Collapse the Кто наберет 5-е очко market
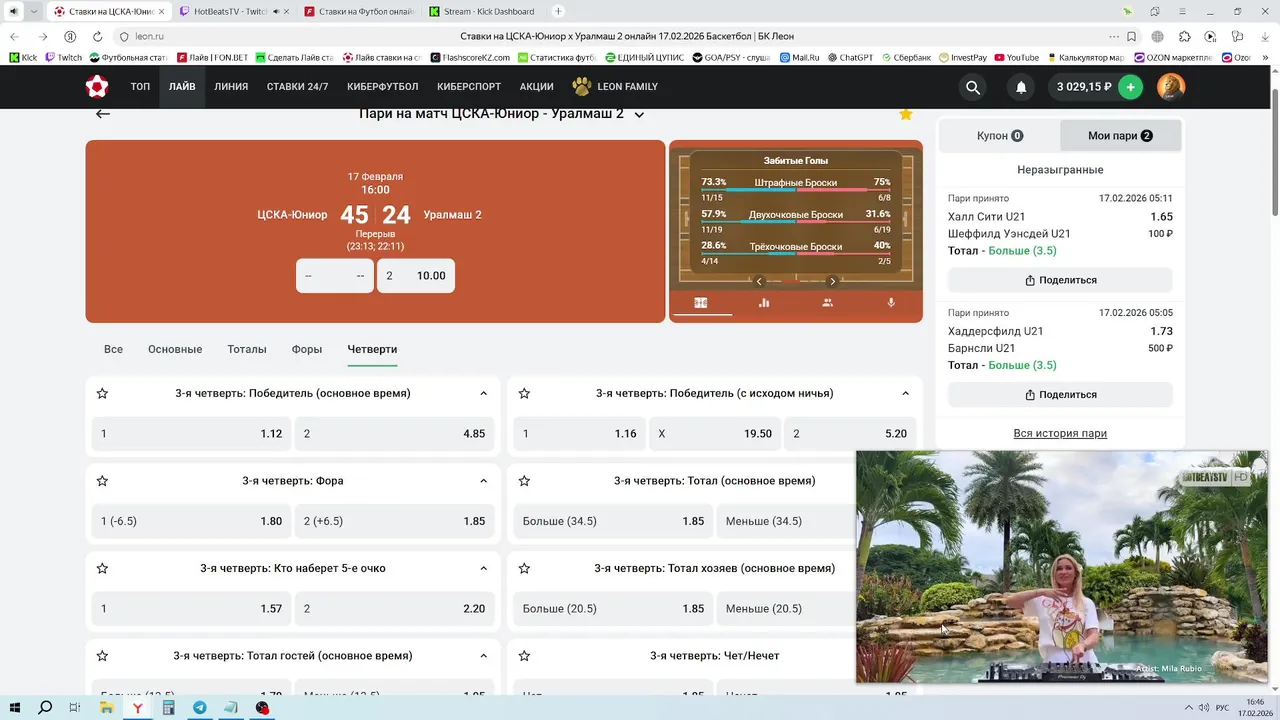 tap(483, 568)
